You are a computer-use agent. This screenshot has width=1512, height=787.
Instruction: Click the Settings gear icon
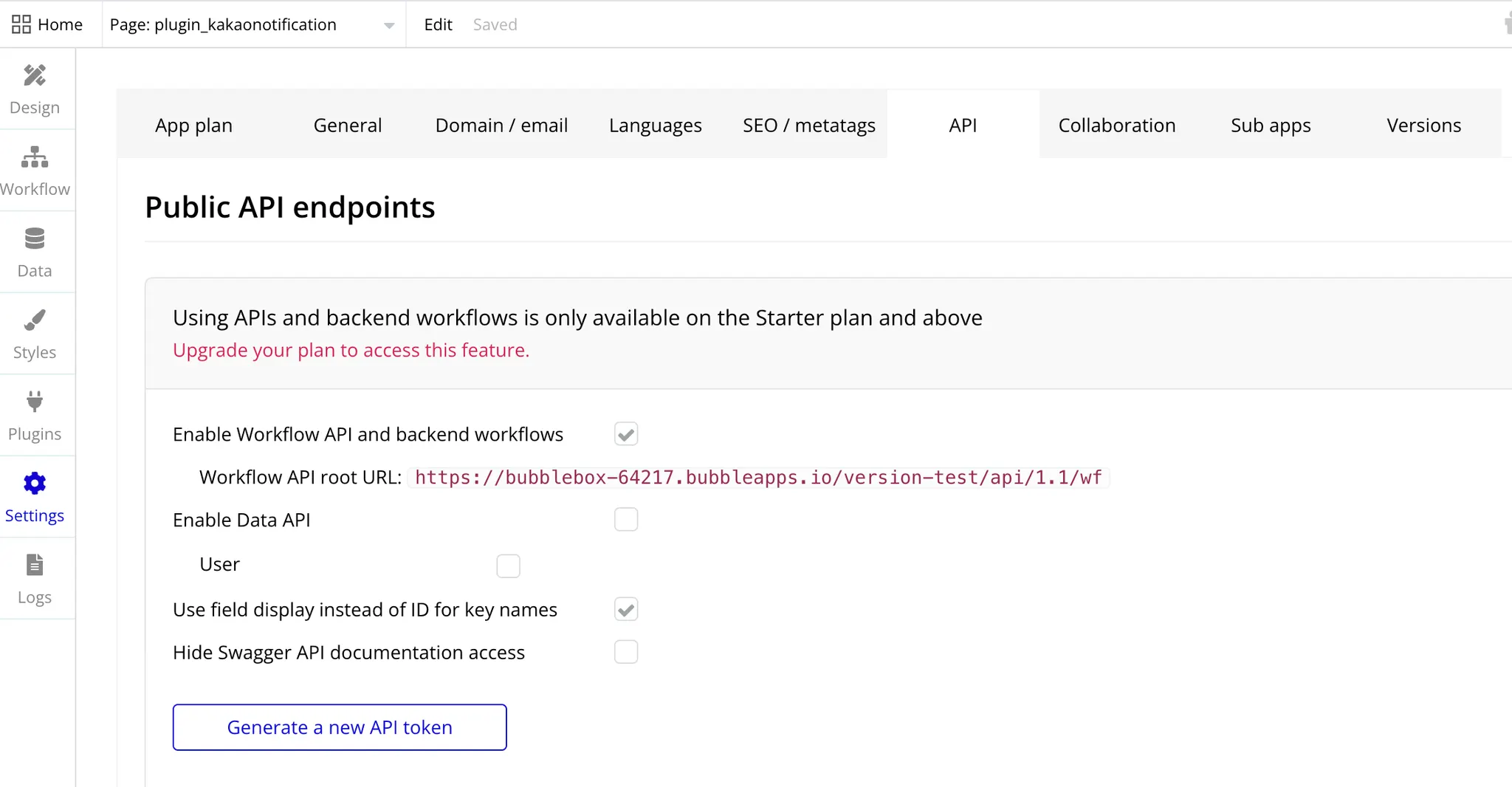[x=35, y=484]
